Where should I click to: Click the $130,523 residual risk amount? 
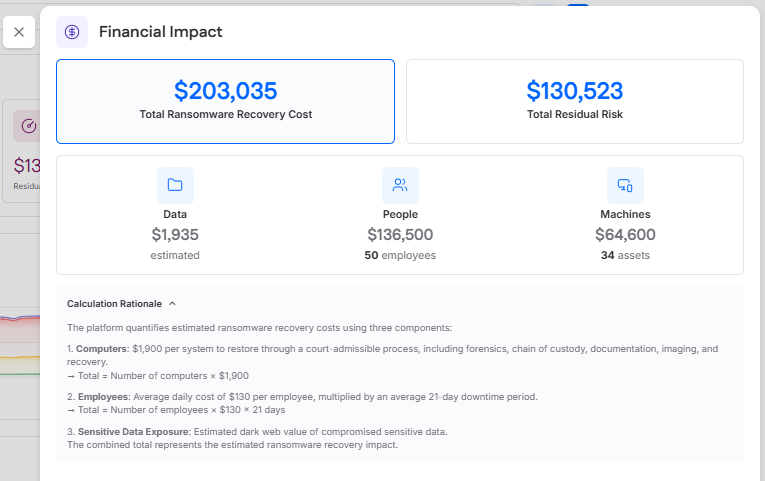[x=575, y=91]
